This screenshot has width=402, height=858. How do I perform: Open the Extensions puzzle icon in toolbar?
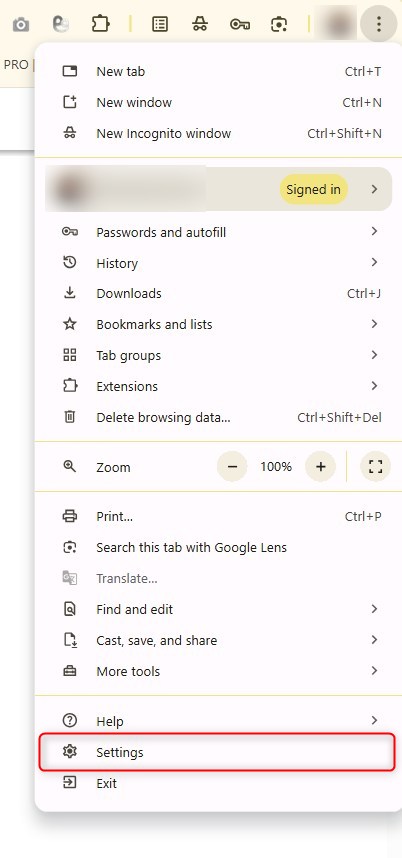pos(101,24)
